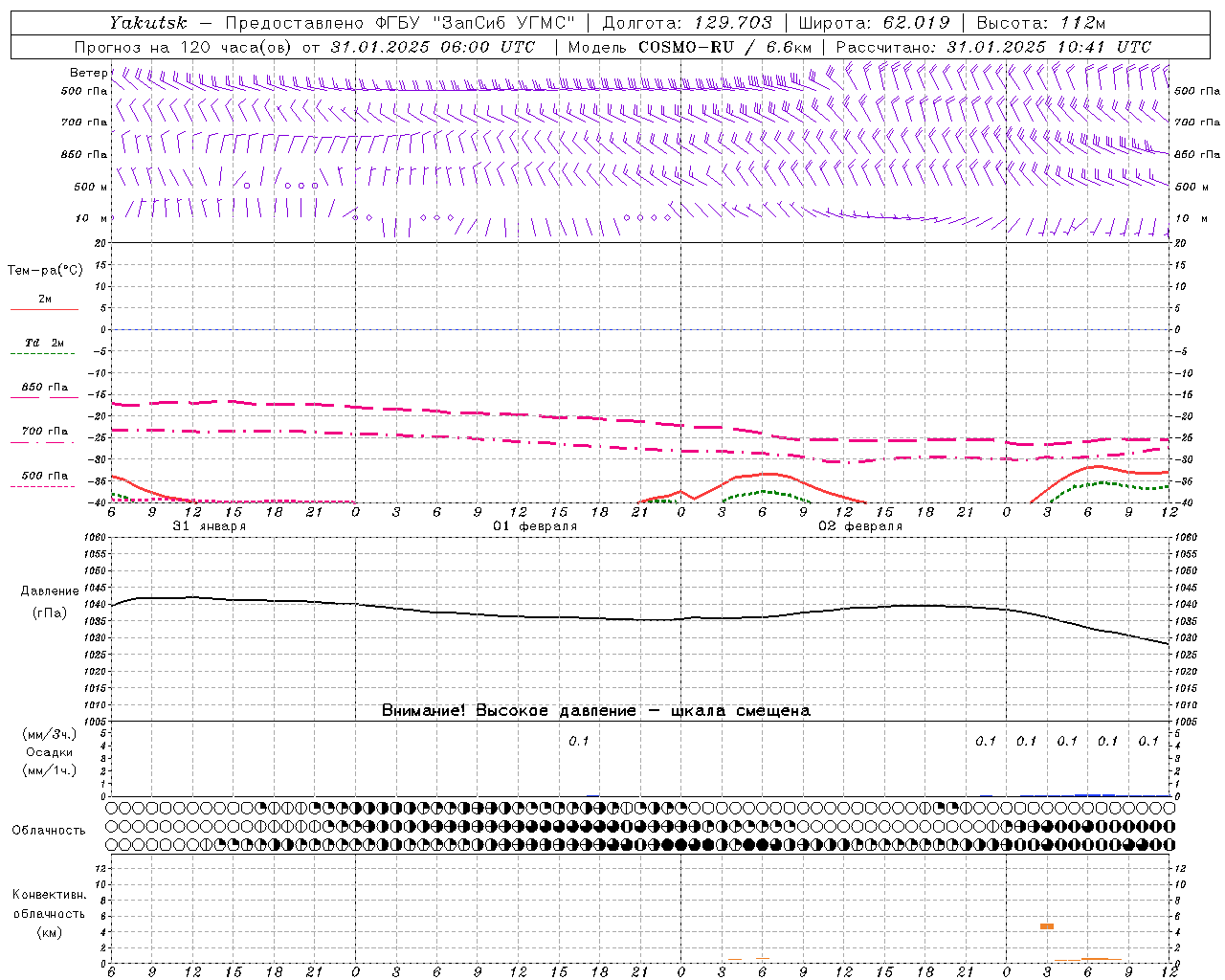Select the Тем-ра(°C) axis title
The height and width of the screenshot is (980, 1225).
pyautogui.click(x=45, y=271)
